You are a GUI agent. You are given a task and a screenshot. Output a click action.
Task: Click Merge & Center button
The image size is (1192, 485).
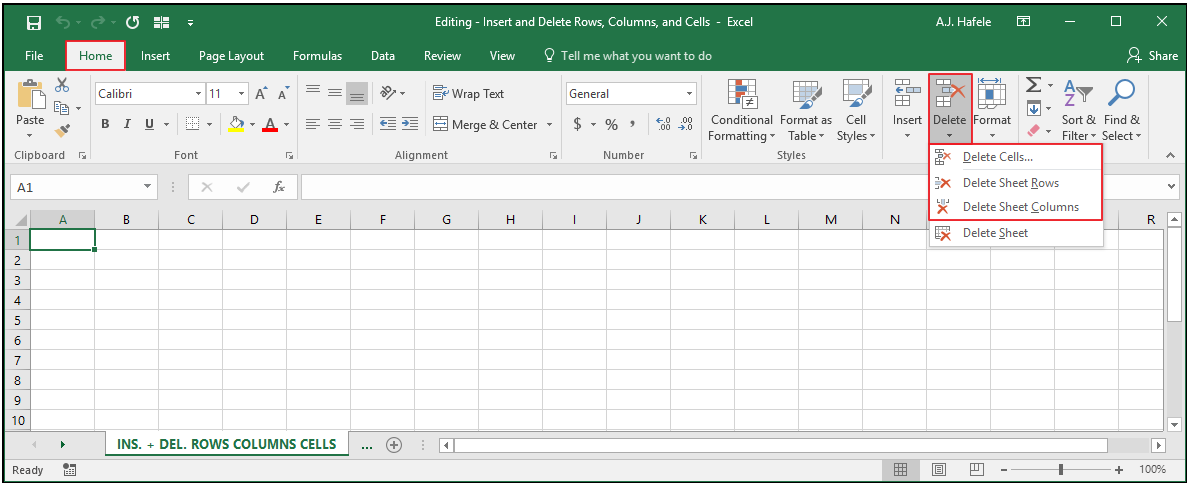485,124
